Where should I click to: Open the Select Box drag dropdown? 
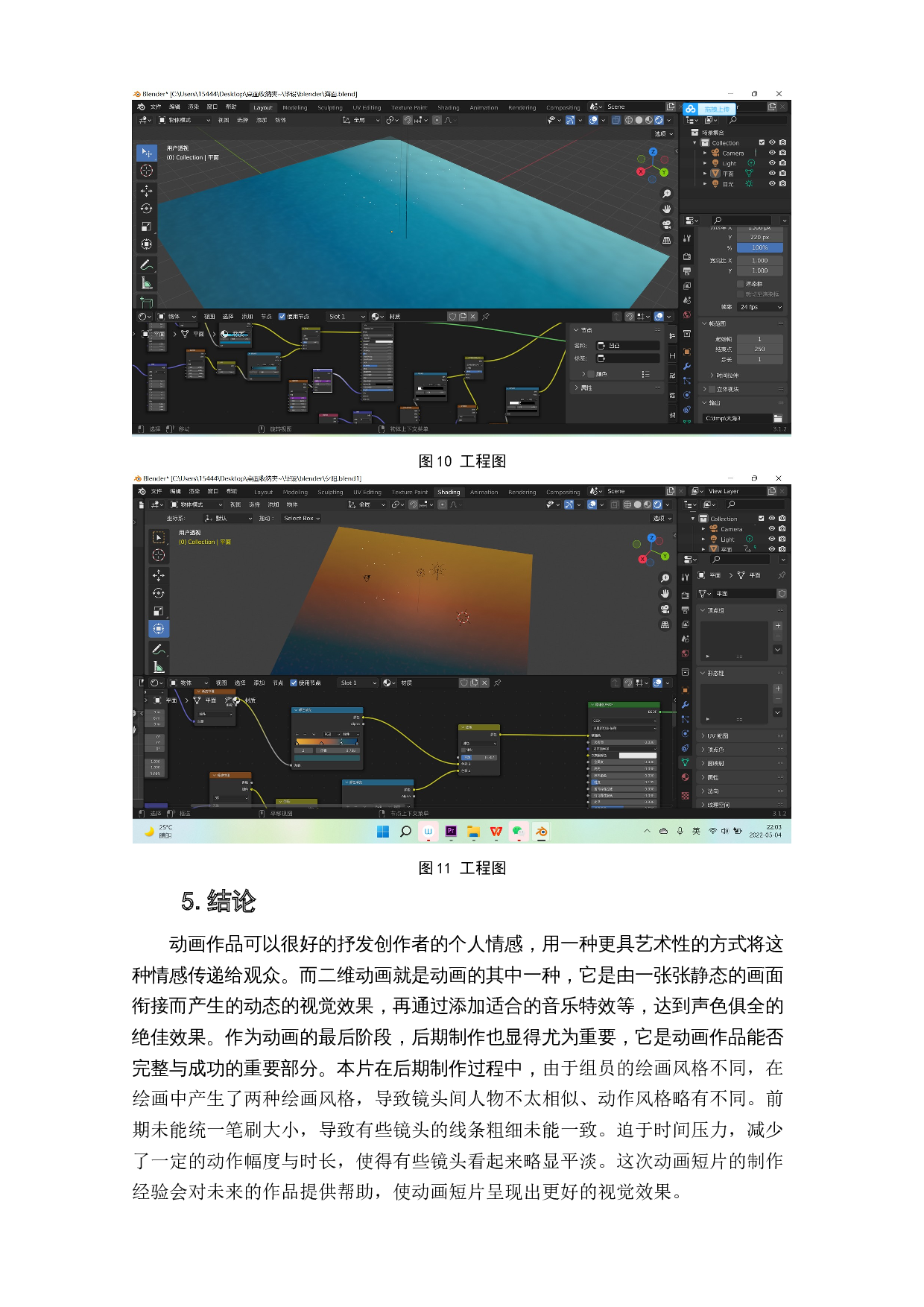[x=301, y=519]
